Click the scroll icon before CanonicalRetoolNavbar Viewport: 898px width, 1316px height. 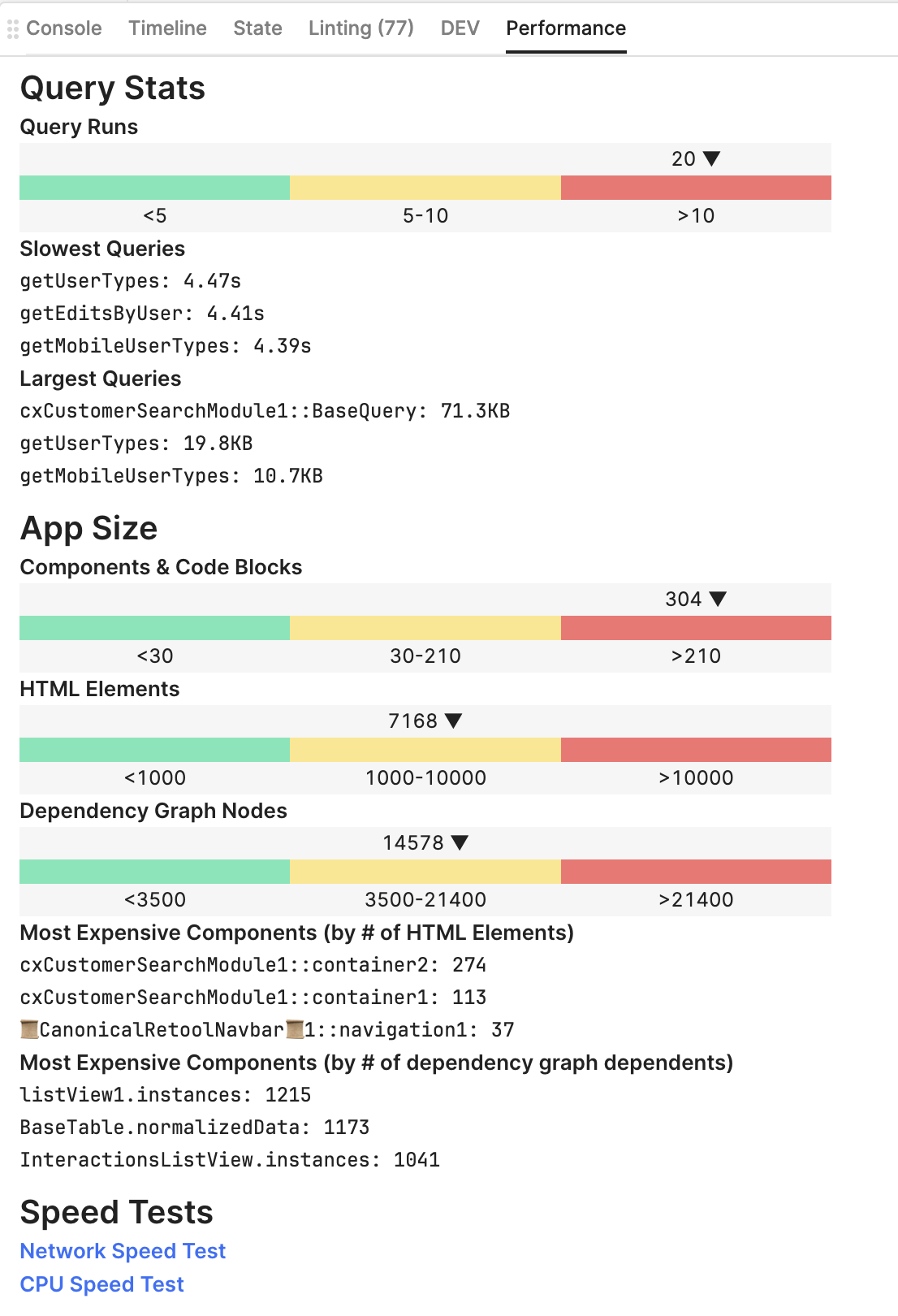click(29, 1030)
